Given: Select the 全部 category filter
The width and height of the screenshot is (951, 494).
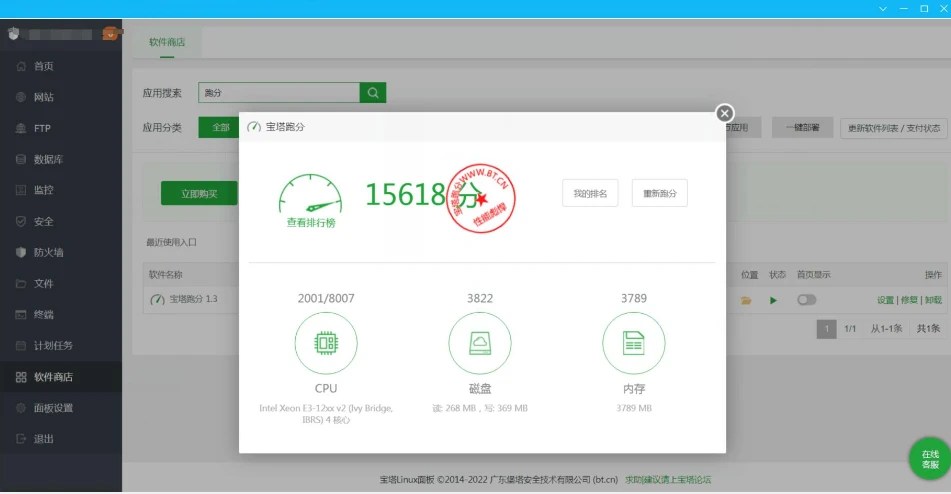Looking at the screenshot, I should tap(220, 127).
